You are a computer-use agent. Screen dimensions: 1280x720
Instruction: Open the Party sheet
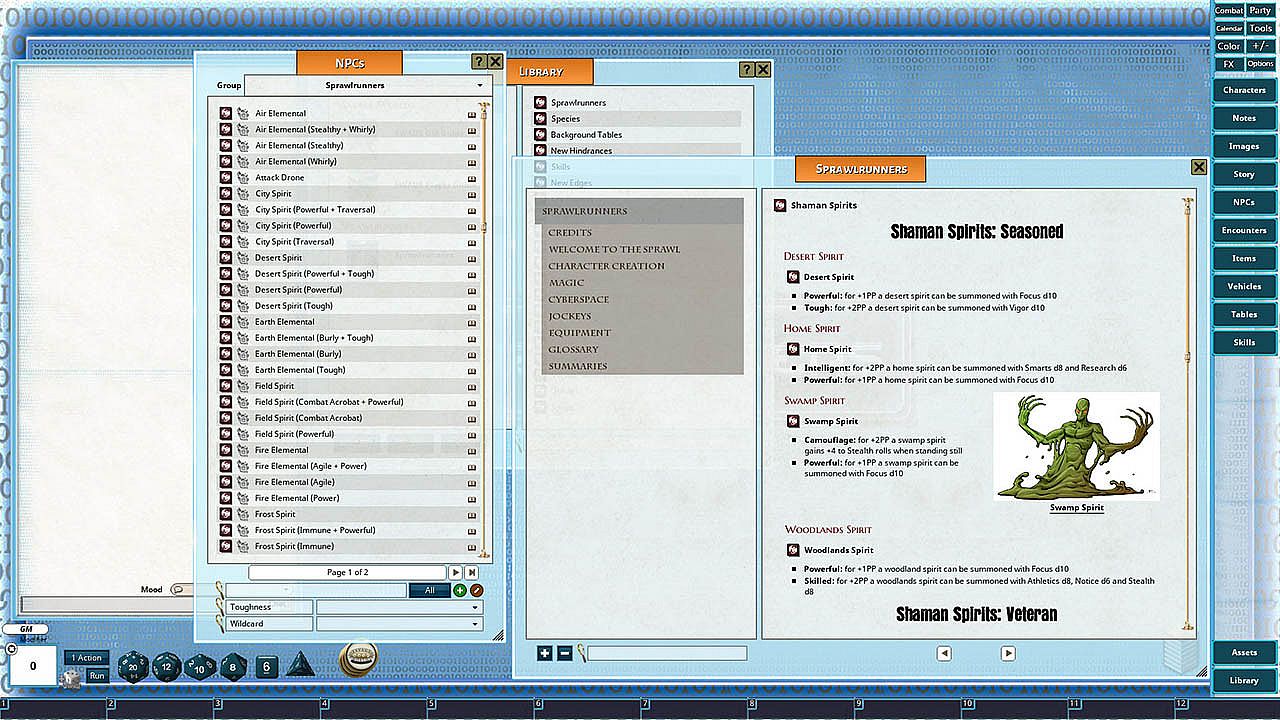click(x=1261, y=11)
